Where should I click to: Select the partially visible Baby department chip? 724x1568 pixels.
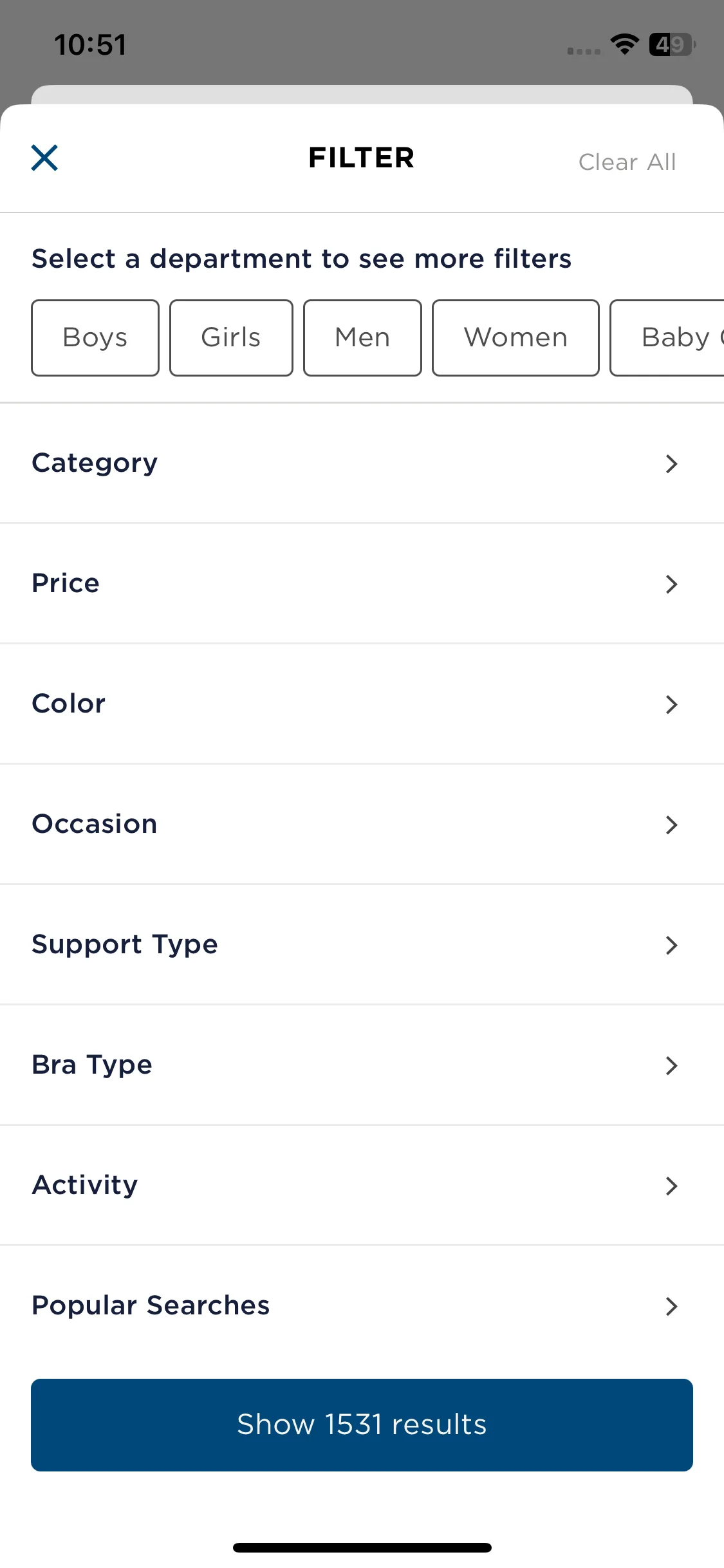click(x=667, y=338)
